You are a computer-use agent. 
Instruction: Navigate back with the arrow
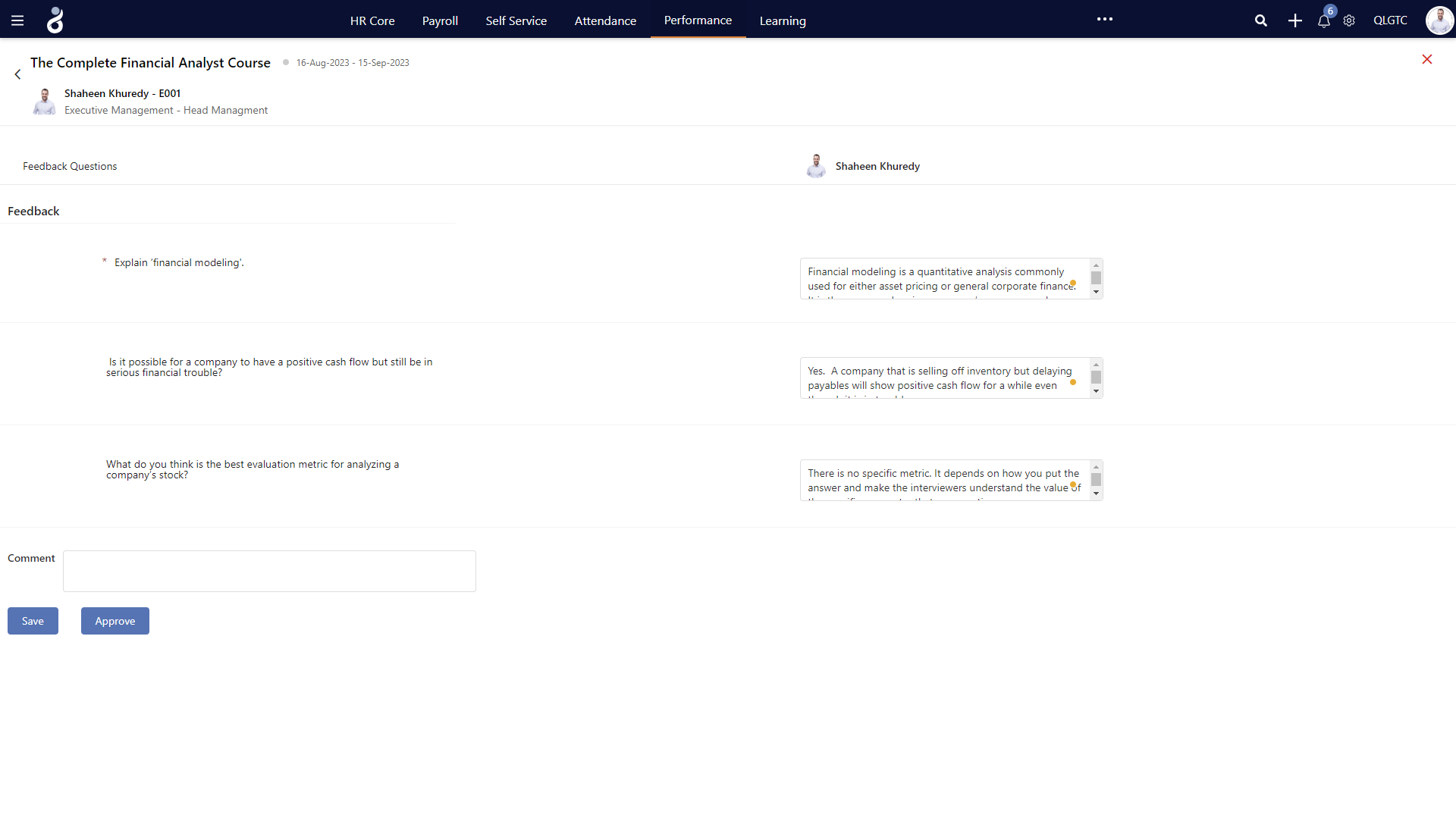17,74
